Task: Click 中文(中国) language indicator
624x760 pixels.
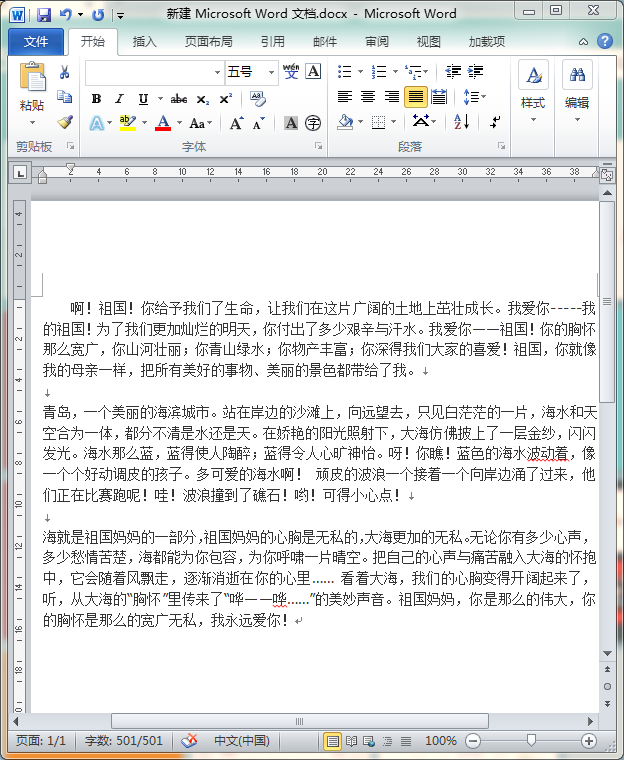Action: pos(242,741)
